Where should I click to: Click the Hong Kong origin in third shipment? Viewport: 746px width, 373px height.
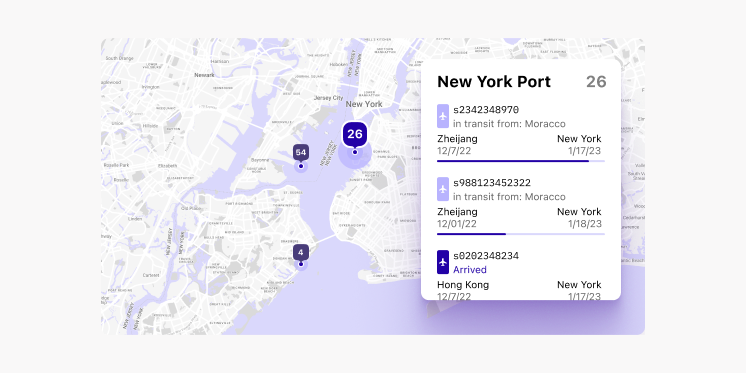point(463,285)
